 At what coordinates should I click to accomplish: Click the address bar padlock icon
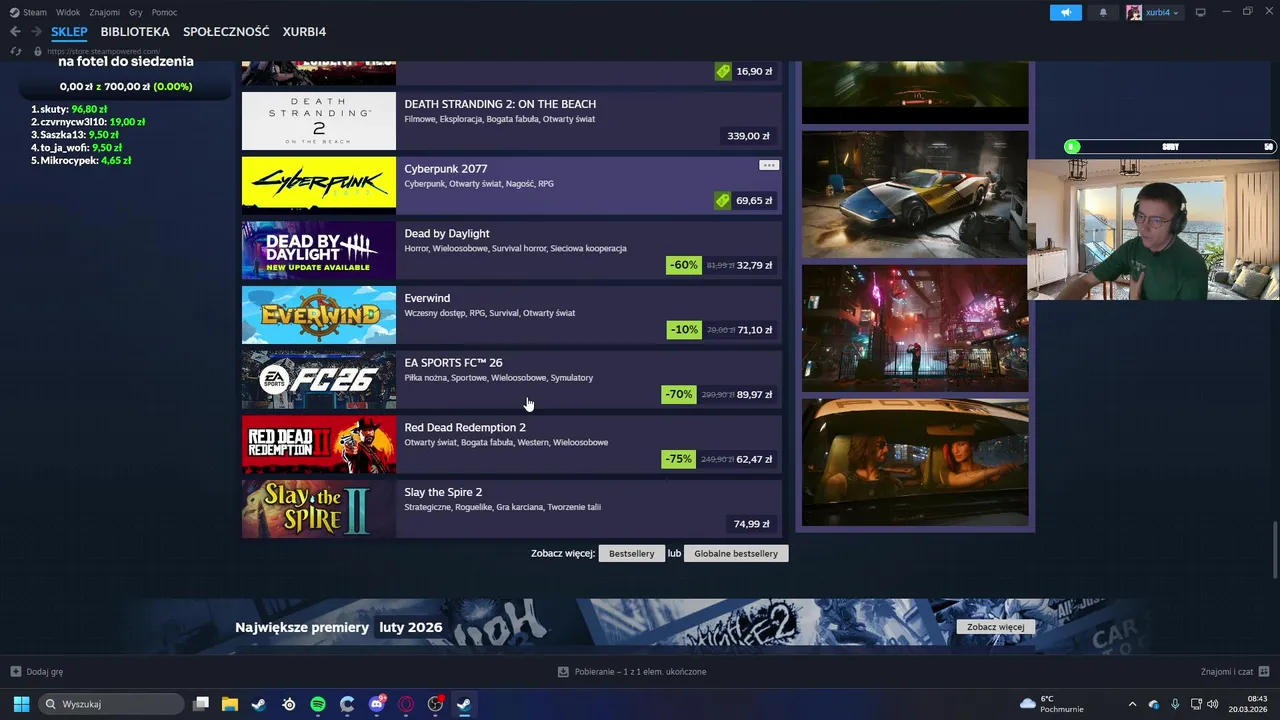(x=38, y=51)
